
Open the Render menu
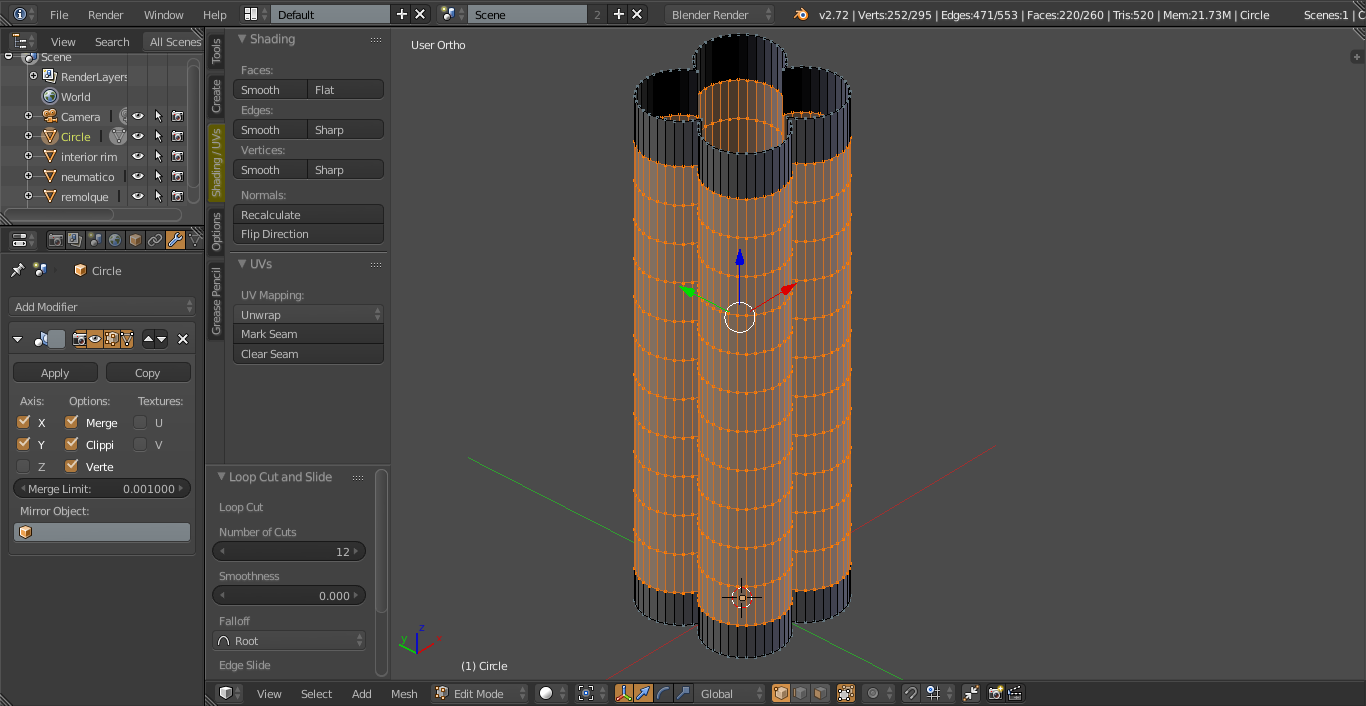(106, 15)
